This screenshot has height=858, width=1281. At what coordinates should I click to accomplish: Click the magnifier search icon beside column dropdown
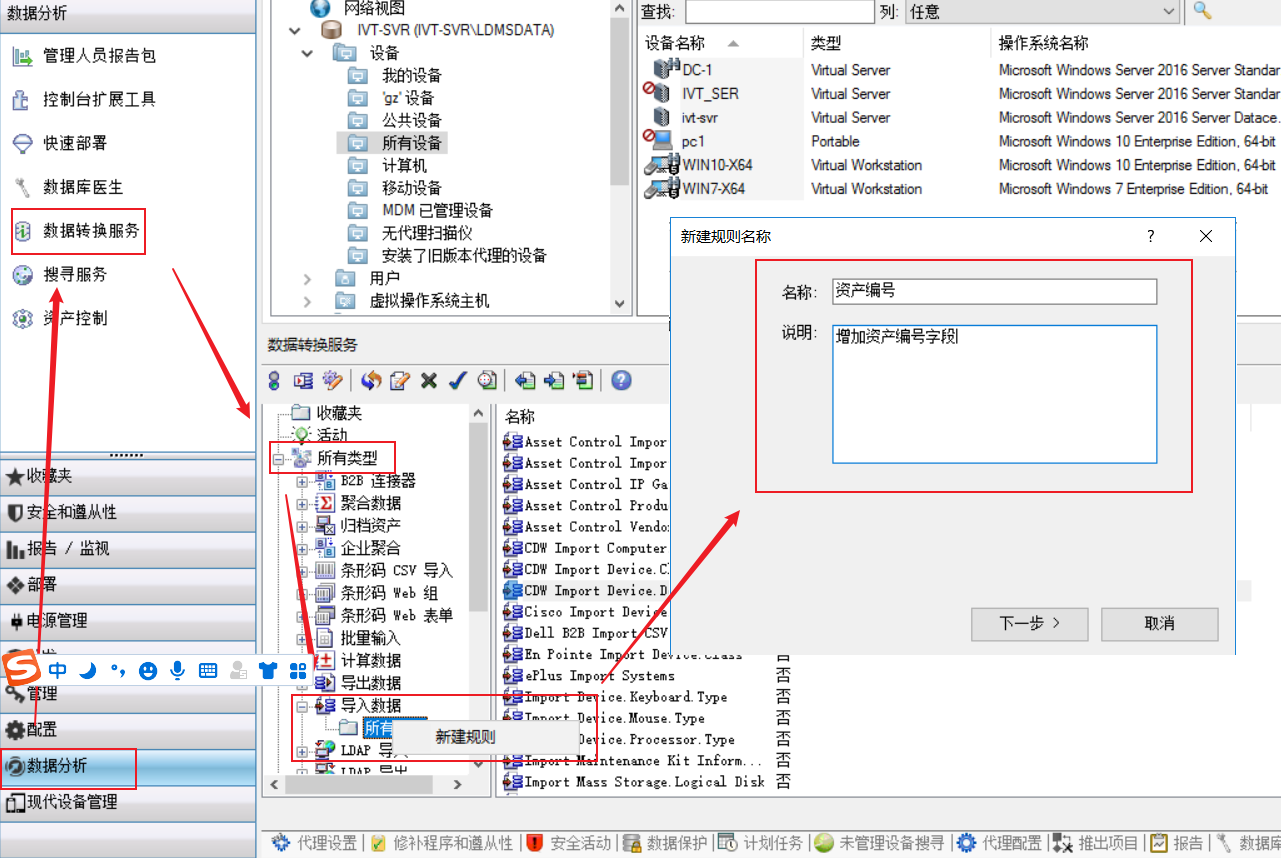(x=1202, y=11)
